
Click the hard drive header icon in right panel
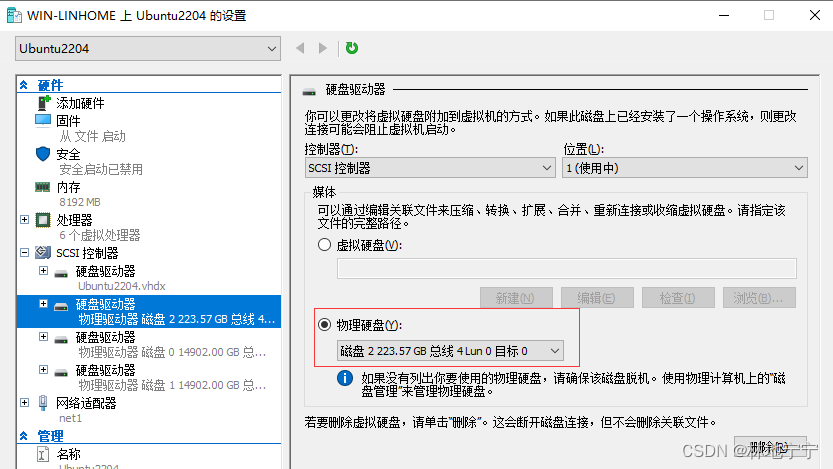click(309, 91)
